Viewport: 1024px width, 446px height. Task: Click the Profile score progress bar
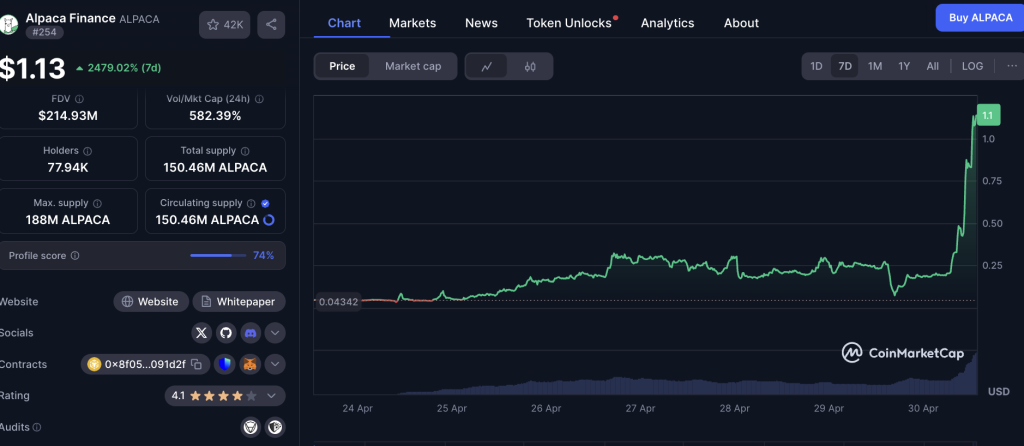(217, 255)
